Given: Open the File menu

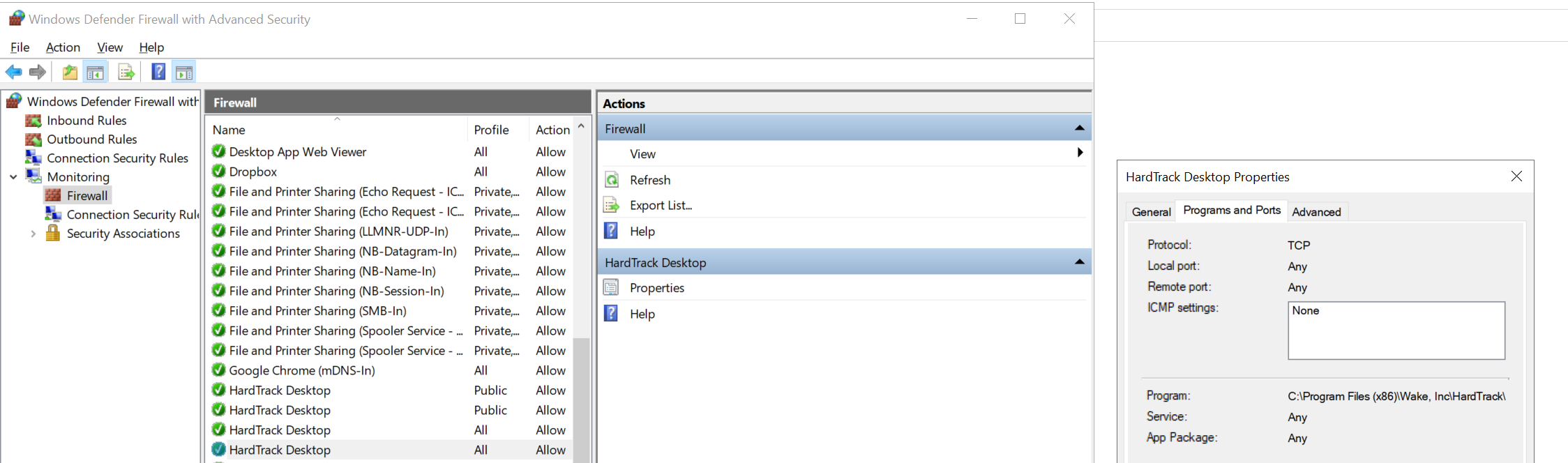Looking at the screenshot, I should coord(20,47).
